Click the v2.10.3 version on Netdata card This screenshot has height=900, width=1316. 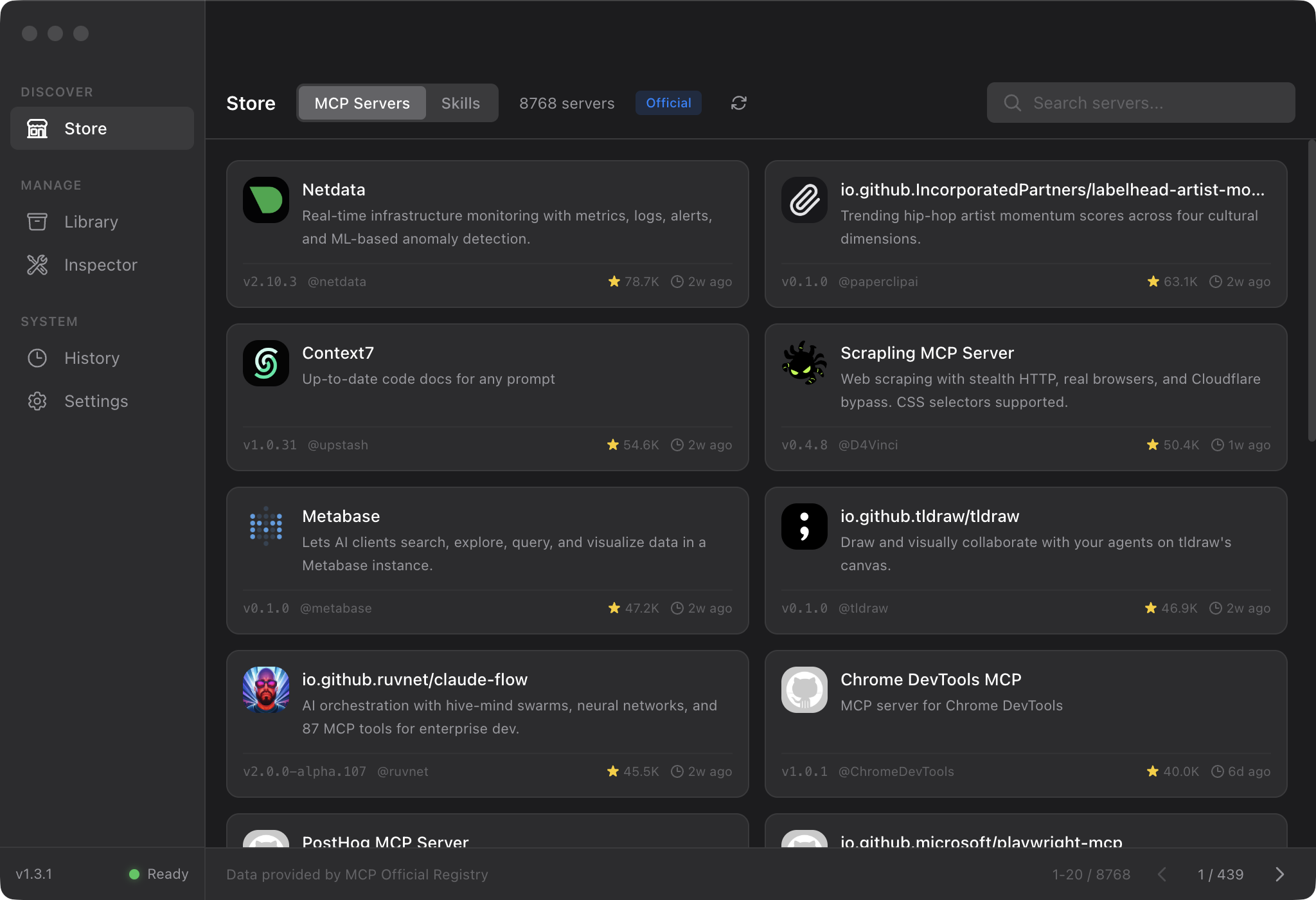pyautogui.click(x=270, y=282)
